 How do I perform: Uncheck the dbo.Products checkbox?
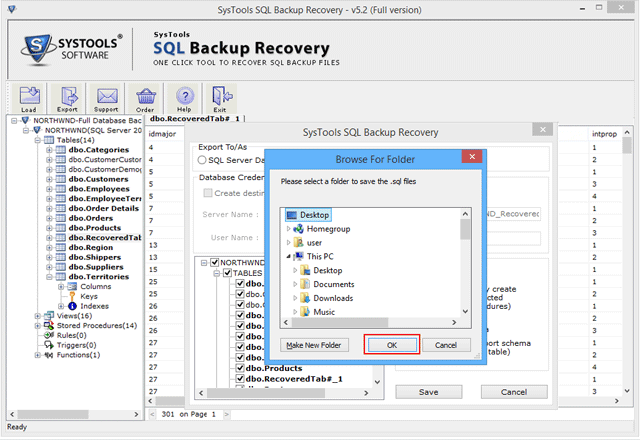coord(240,368)
